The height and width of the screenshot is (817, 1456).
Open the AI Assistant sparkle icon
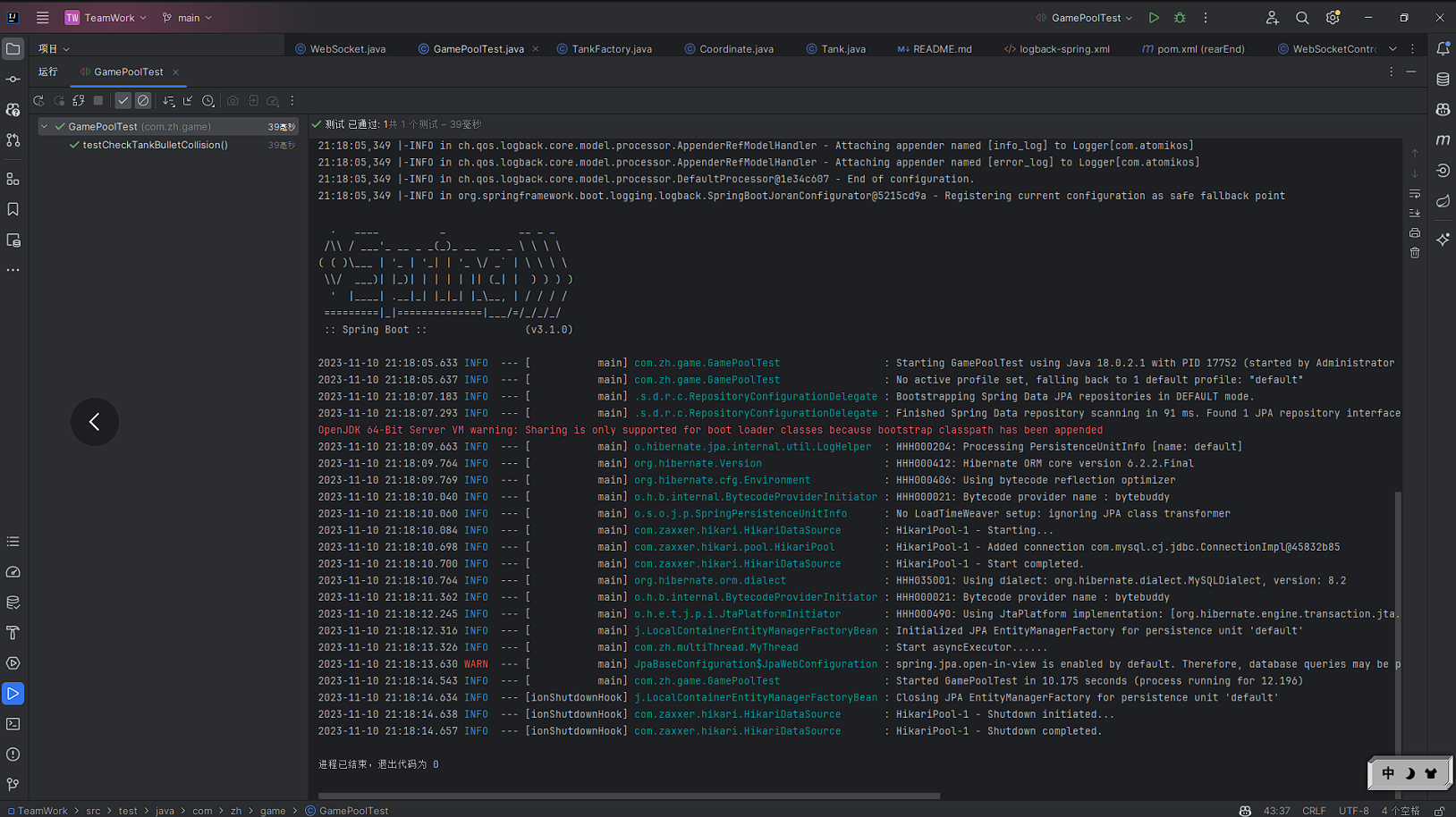click(x=1443, y=240)
